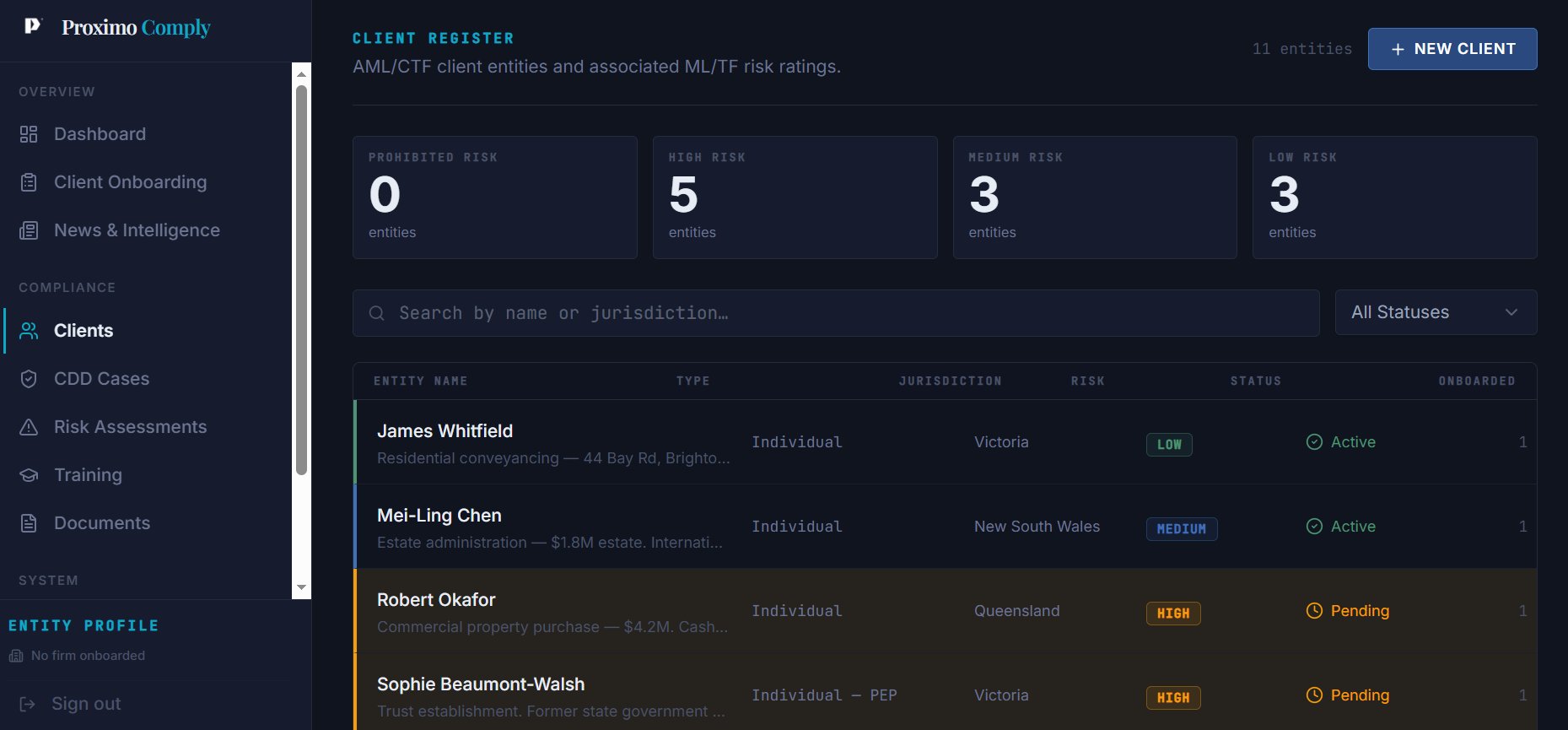
Task: Click the All Statuses chevron arrow
Action: 1511,312
